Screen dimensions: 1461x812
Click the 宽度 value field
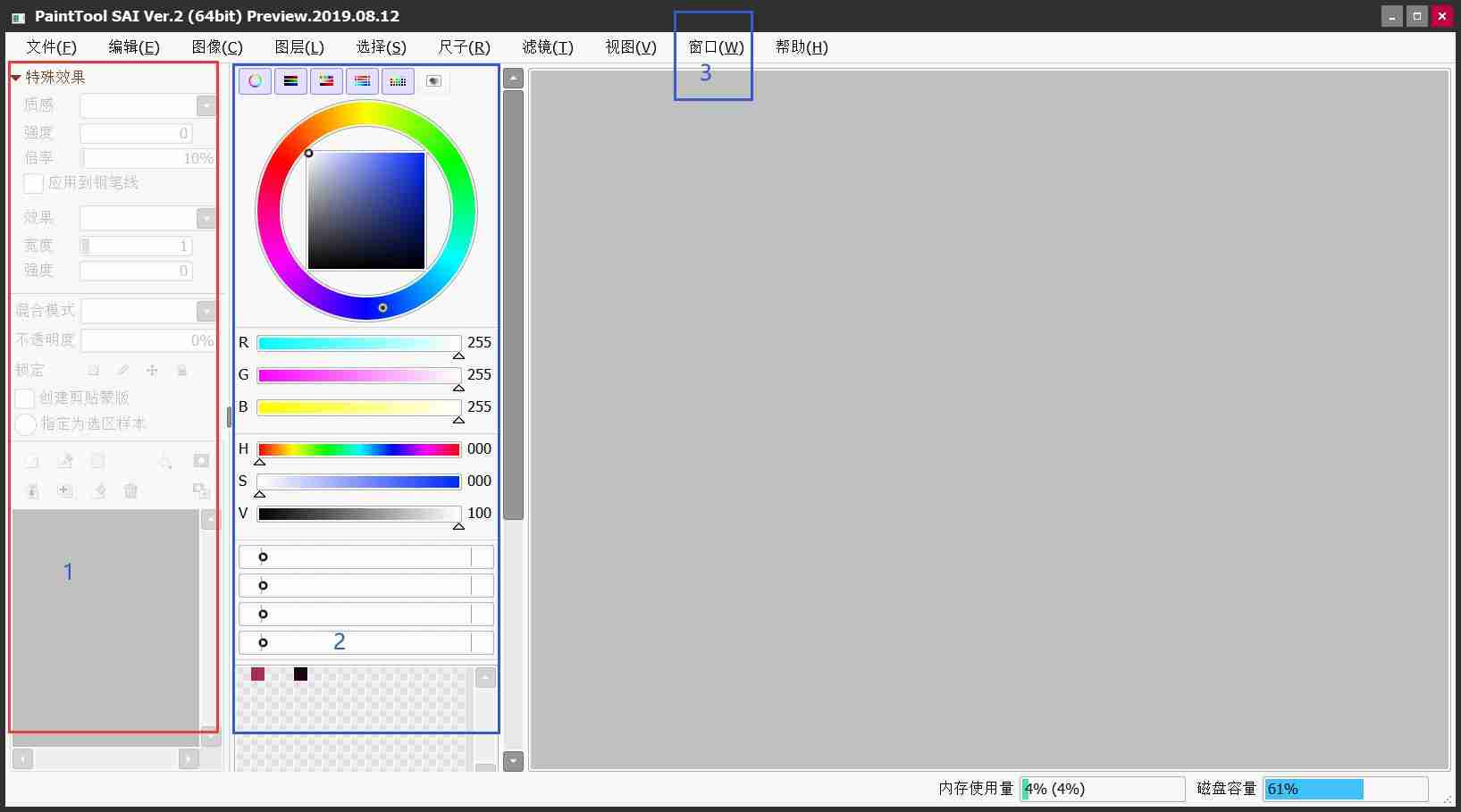136,246
